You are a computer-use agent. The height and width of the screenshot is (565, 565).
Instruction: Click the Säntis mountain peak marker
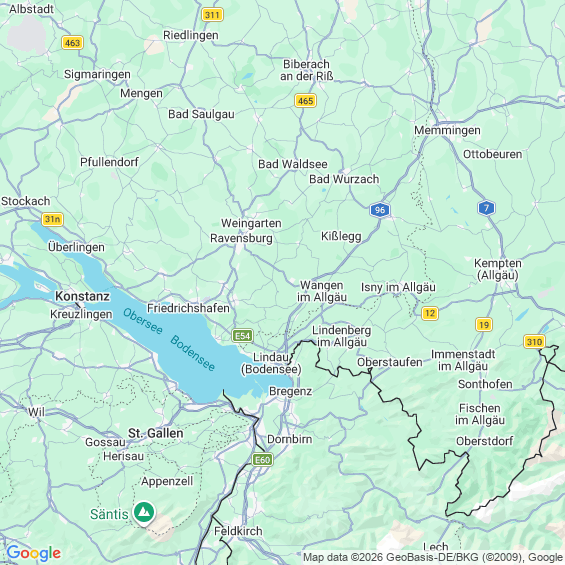(x=144, y=513)
